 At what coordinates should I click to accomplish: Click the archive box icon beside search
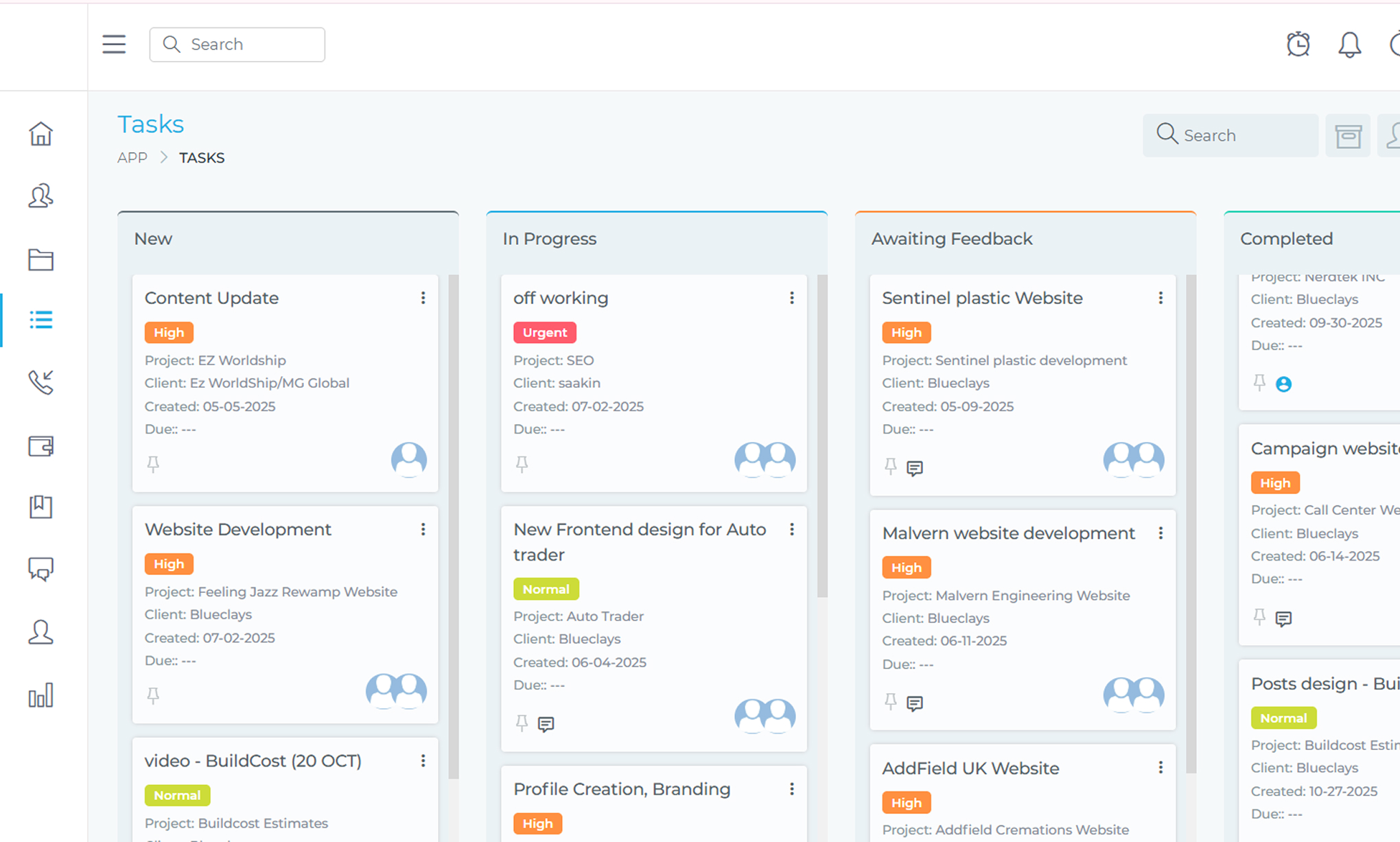tap(1348, 136)
